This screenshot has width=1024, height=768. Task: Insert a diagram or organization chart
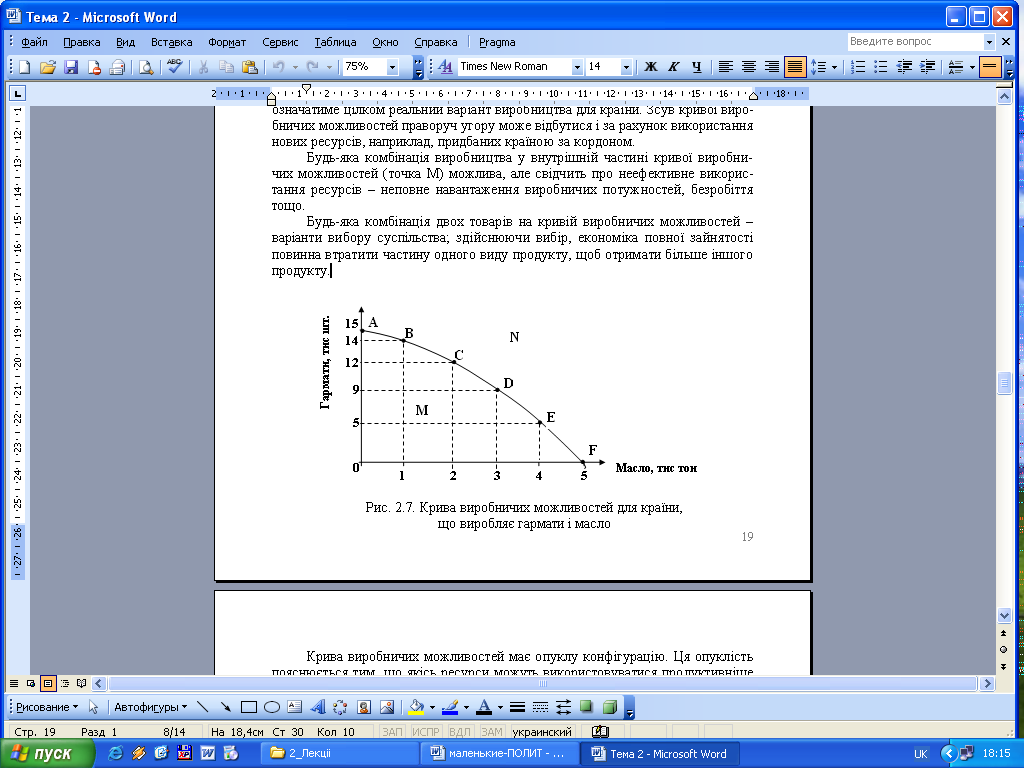point(340,707)
